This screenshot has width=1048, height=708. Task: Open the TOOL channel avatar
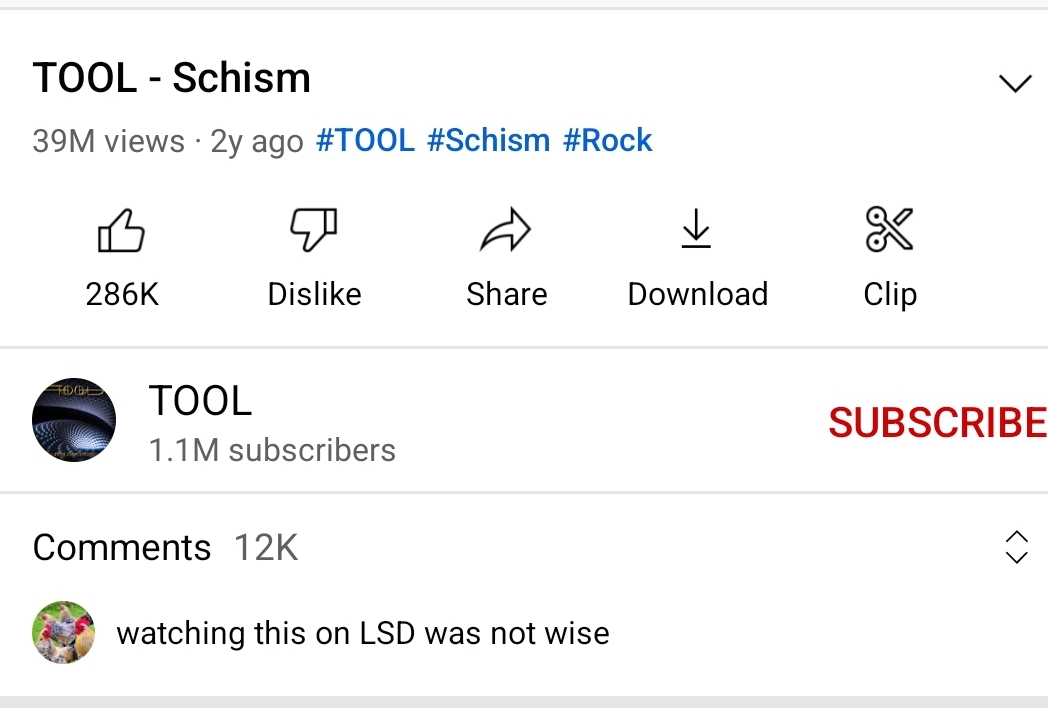click(x=74, y=419)
